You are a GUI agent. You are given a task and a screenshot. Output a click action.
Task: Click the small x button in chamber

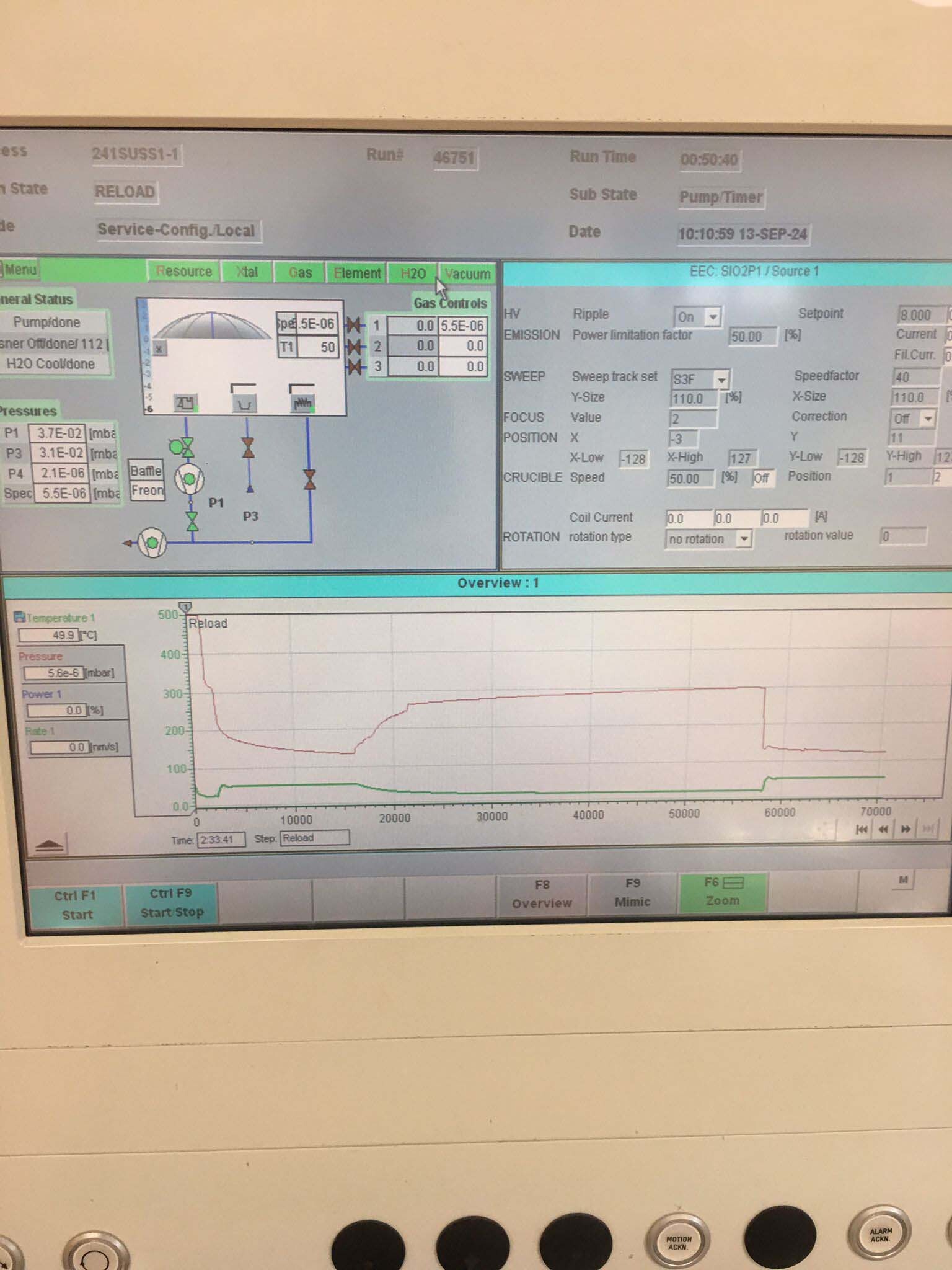click(159, 349)
